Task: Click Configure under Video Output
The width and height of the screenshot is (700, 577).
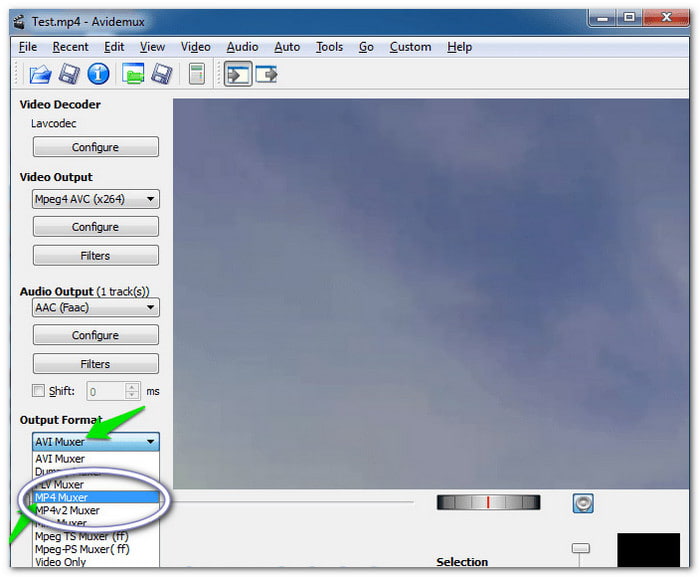Action: tap(96, 227)
